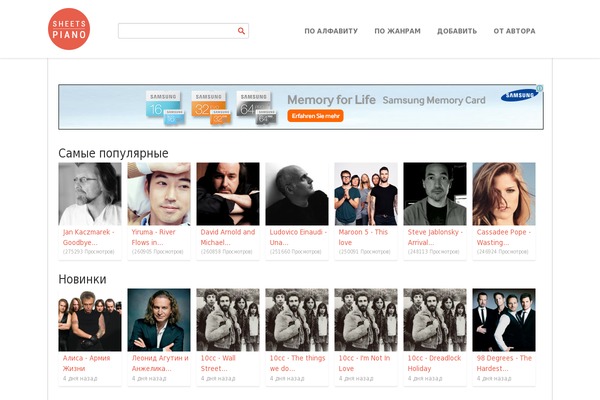Open the 10cc Wall Street thumbnail
The width and height of the screenshot is (600, 400).
click(228, 320)
